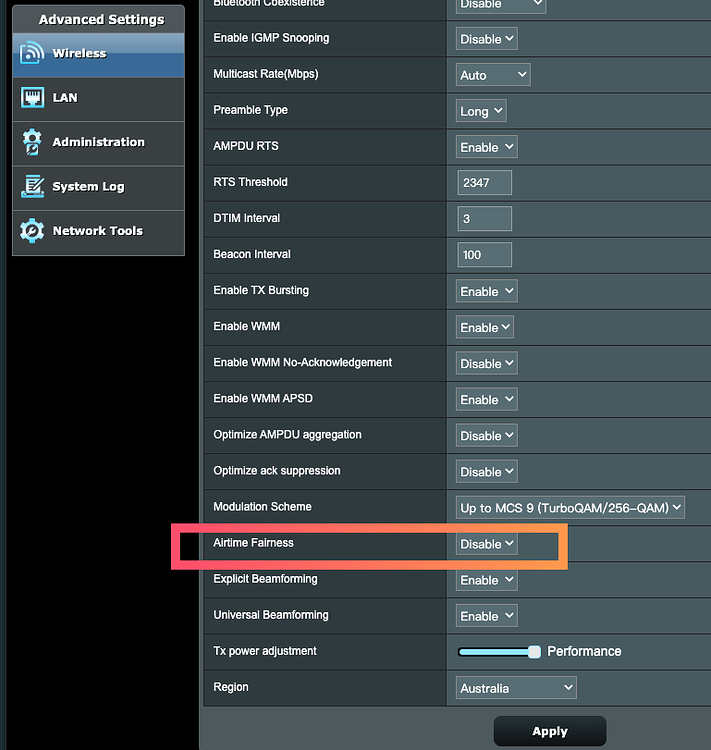Go to Administration settings
Screen dimensions: 711x750
point(99,143)
